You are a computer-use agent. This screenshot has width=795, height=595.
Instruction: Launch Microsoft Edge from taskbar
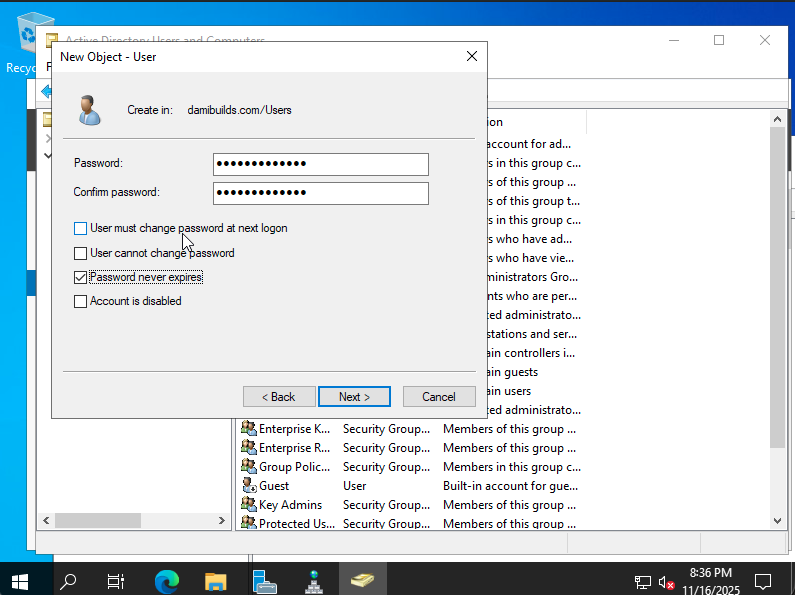(167, 581)
